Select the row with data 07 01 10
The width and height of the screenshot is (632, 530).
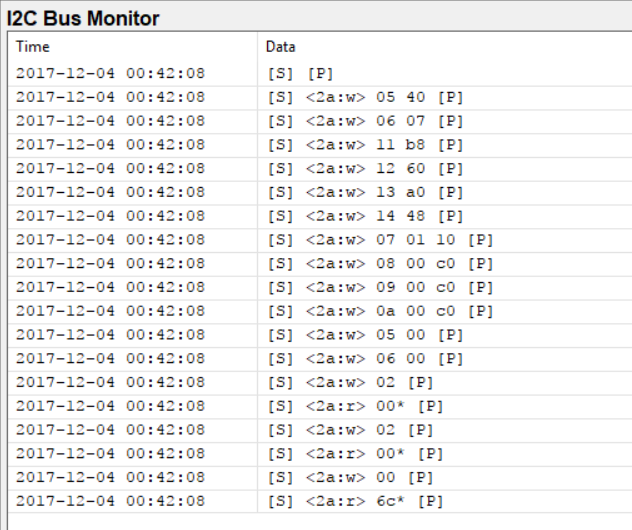pyautogui.click(x=380, y=241)
